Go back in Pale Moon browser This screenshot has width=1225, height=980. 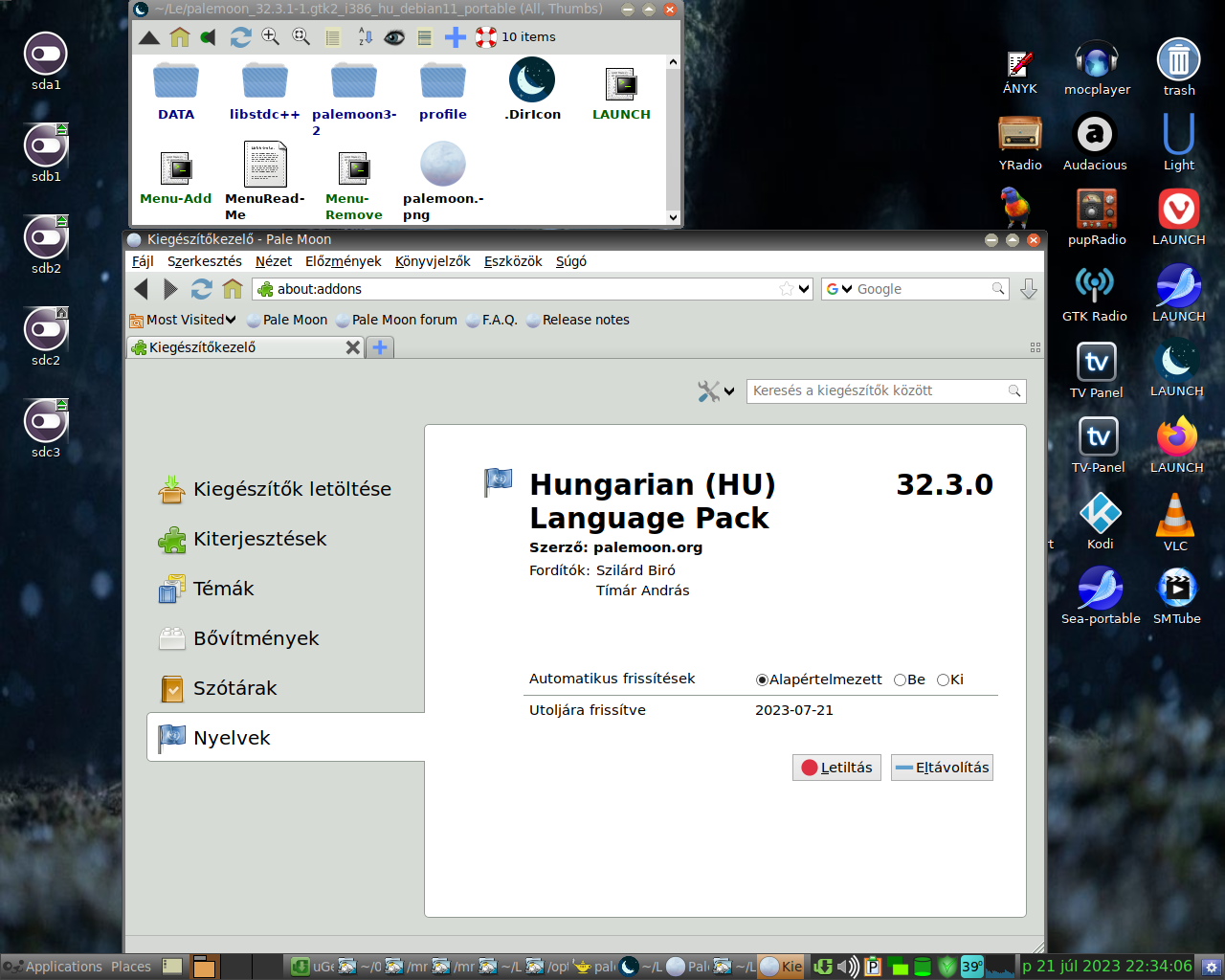click(x=142, y=289)
